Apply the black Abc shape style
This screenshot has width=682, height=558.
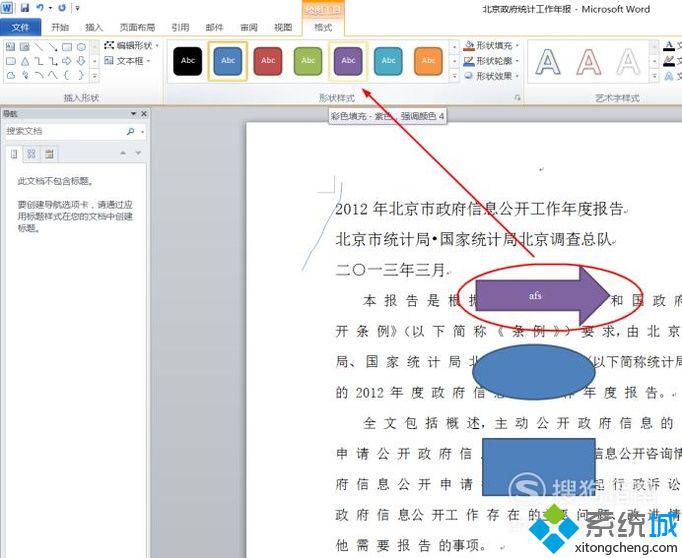(x=187, y=61)
